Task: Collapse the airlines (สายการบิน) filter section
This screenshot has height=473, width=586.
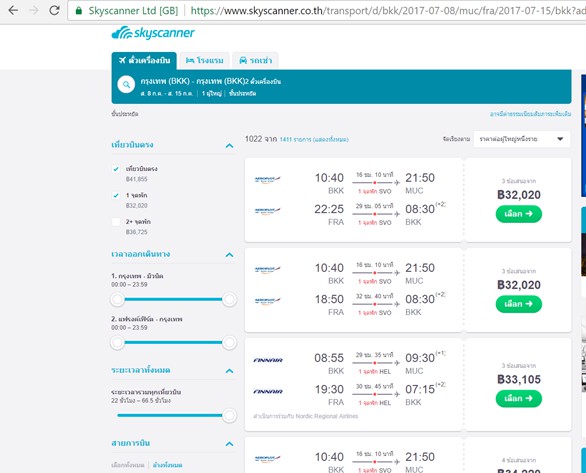Action: 229,444
